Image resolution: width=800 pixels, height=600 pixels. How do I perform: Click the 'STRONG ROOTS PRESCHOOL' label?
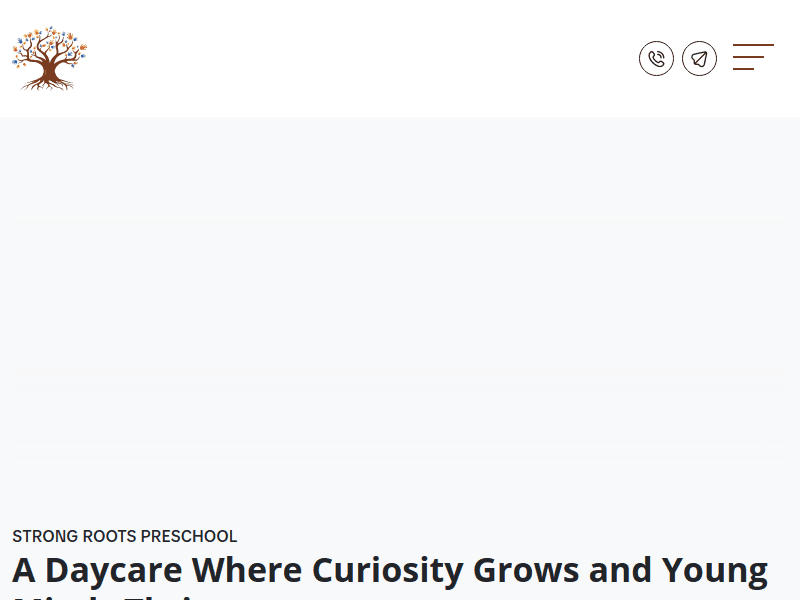125,537
